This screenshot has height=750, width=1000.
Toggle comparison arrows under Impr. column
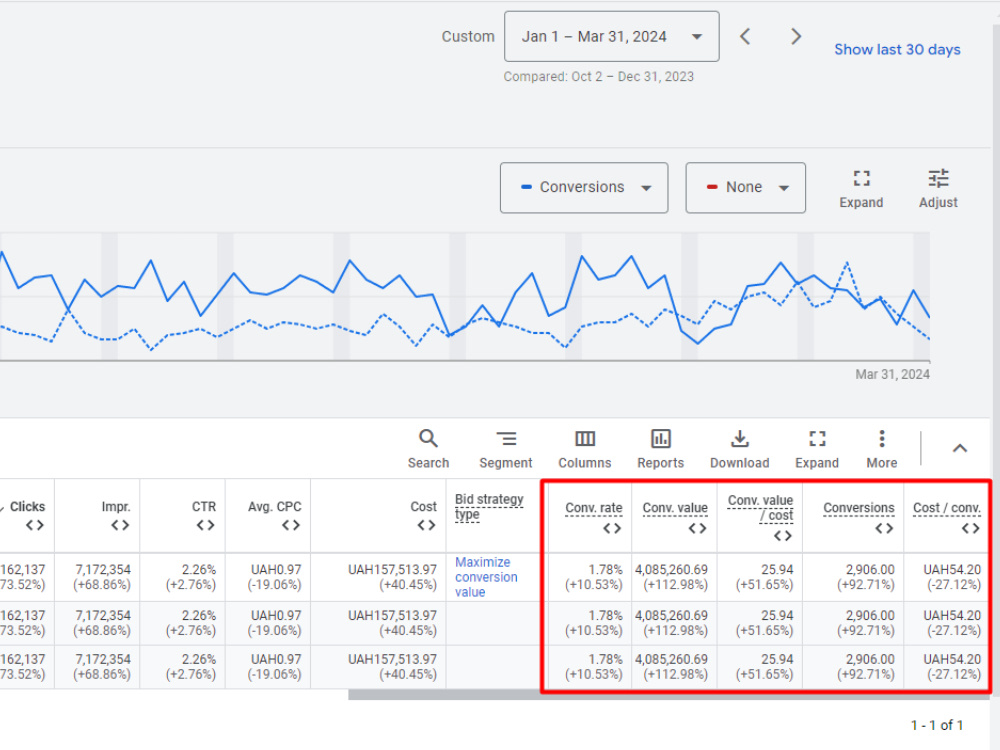click(120, 526)
